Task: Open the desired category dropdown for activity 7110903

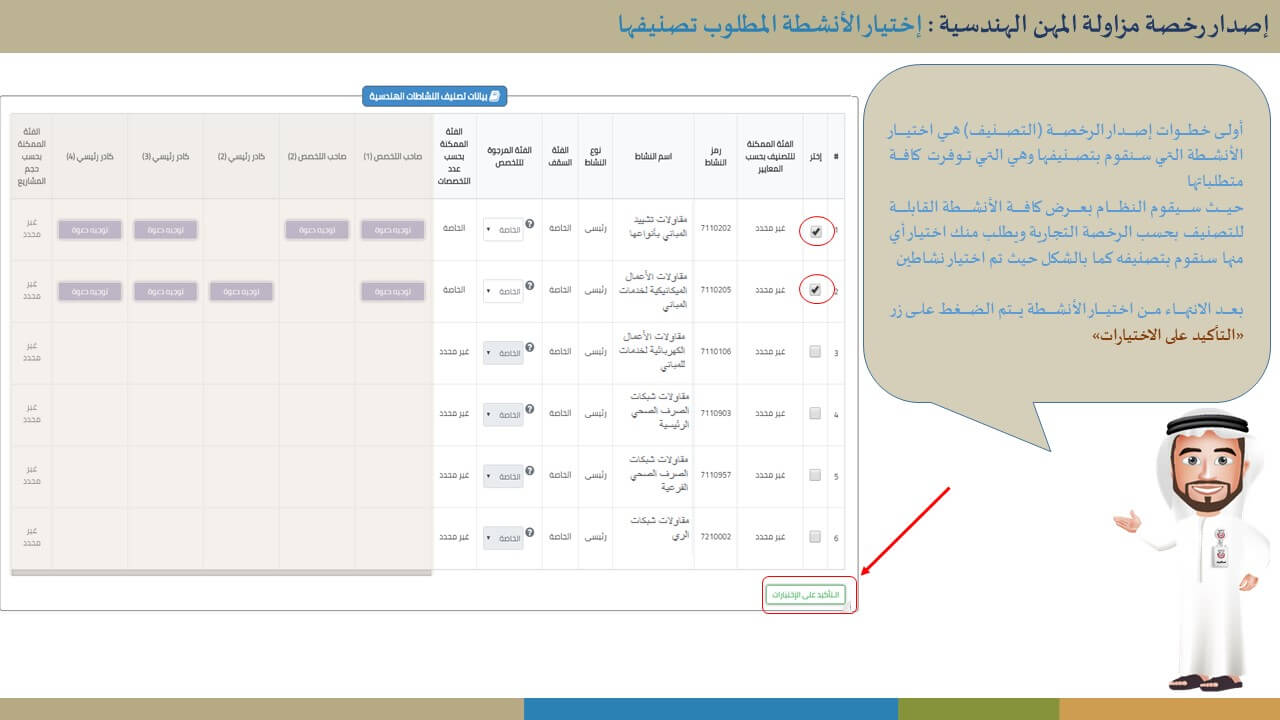Action: (x=503, y=414)
